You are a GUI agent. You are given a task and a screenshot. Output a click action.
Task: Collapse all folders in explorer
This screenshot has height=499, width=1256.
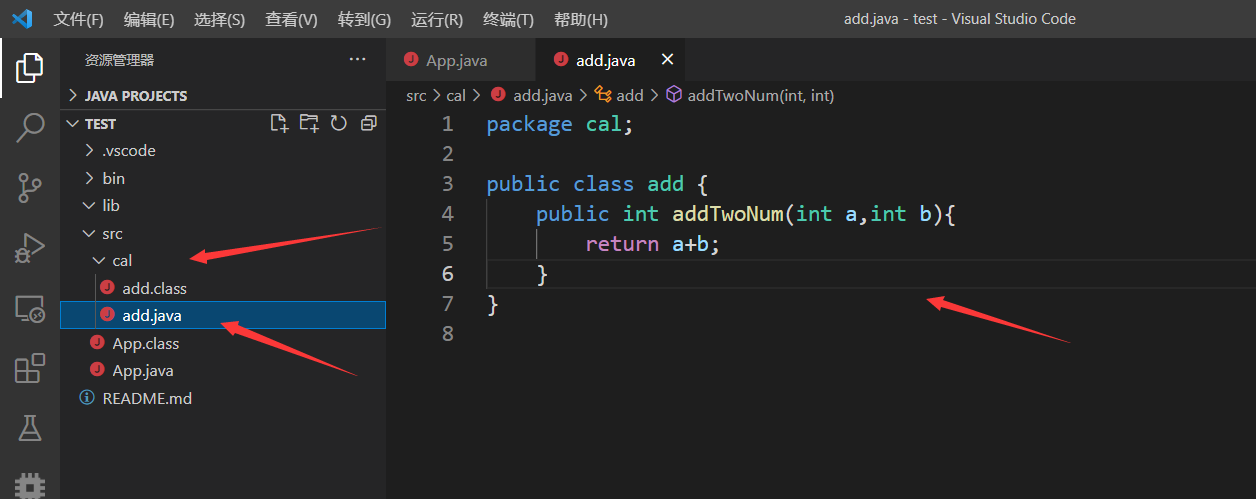click(369, 123)
